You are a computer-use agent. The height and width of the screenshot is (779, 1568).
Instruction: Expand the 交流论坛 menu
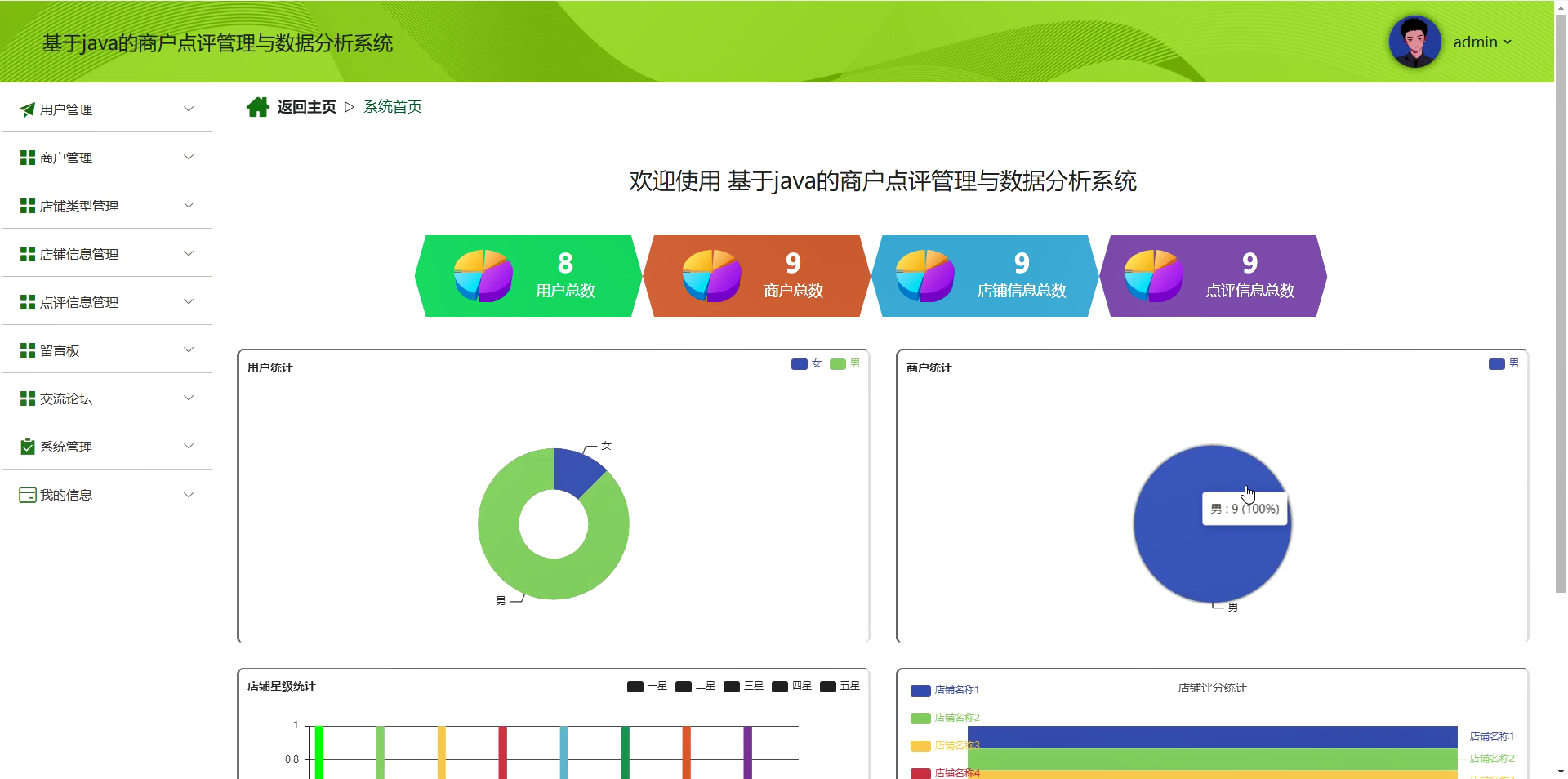click(x=189, y=398)
